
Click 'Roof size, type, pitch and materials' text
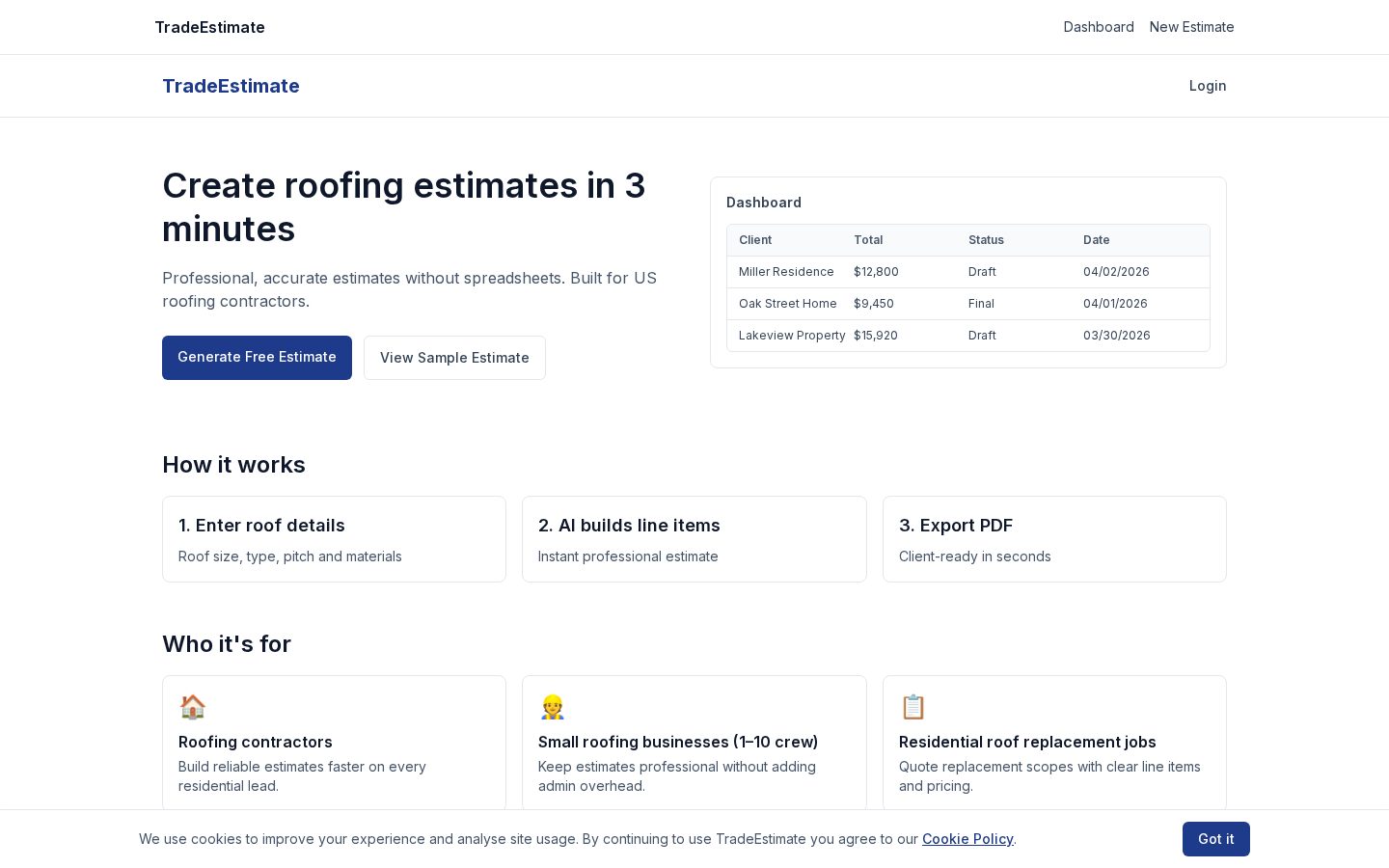coord(290,556)
